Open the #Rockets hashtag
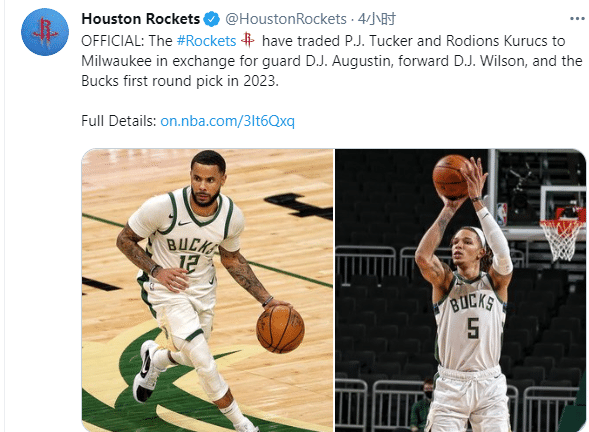The height and width of the screenshot is (432, 589). point(206,41)
